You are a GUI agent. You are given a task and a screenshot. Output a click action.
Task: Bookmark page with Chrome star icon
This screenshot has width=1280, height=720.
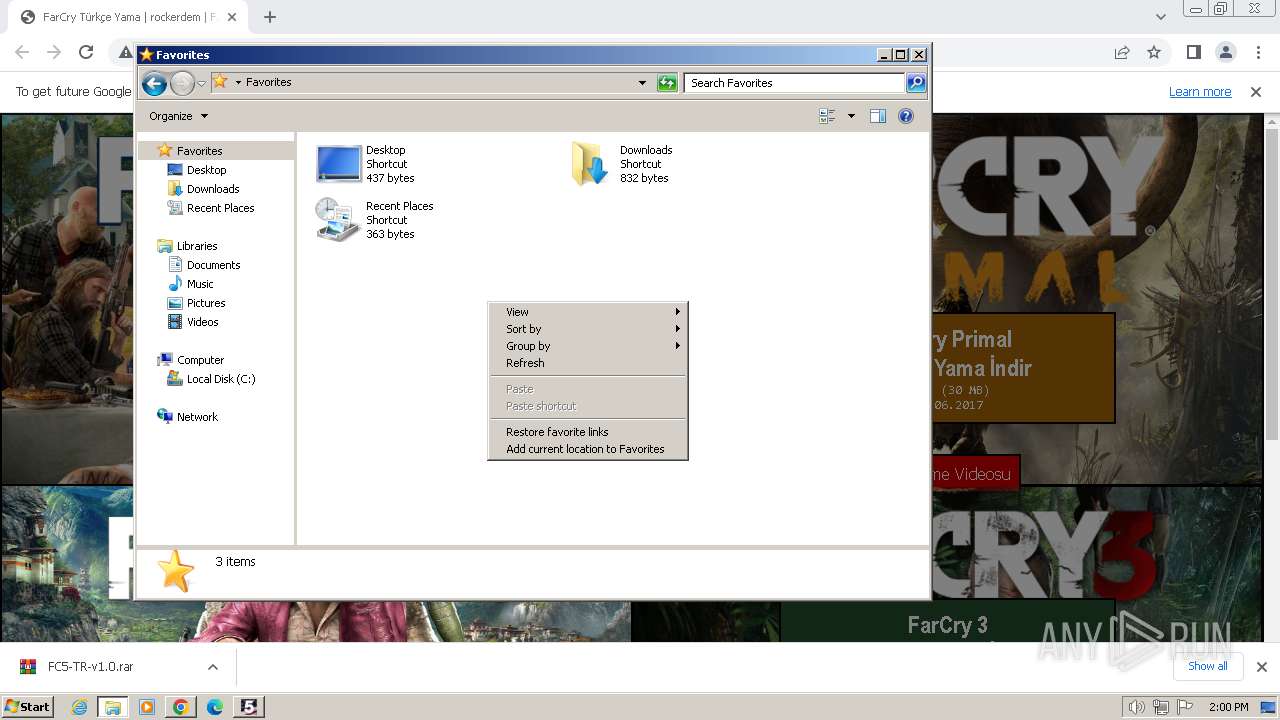(1154, 52)
